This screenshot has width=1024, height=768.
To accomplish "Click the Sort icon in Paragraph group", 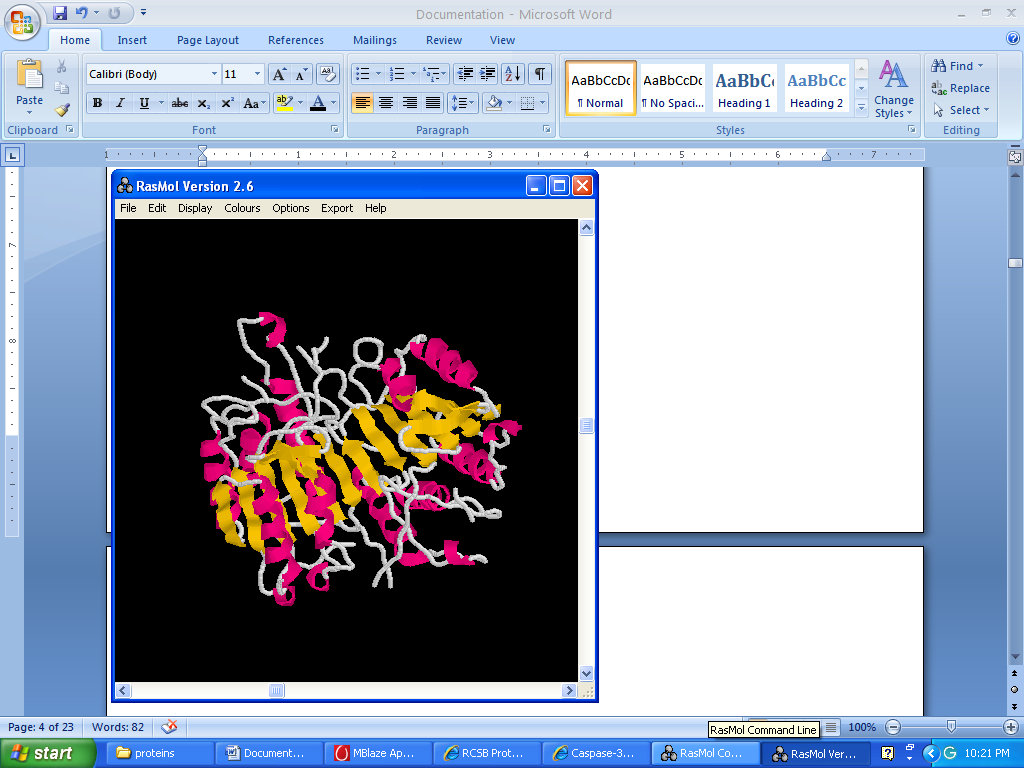I will click(512, 74).
